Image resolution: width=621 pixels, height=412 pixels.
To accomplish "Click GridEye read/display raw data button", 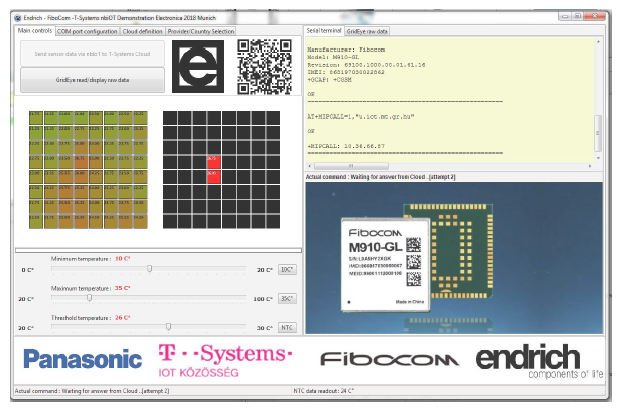I will [x=92, y=80].
